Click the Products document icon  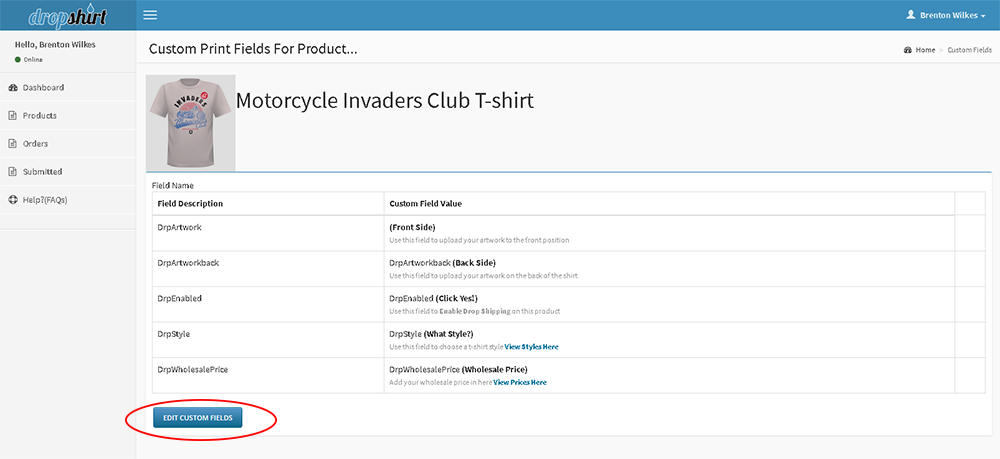[12, 116]
